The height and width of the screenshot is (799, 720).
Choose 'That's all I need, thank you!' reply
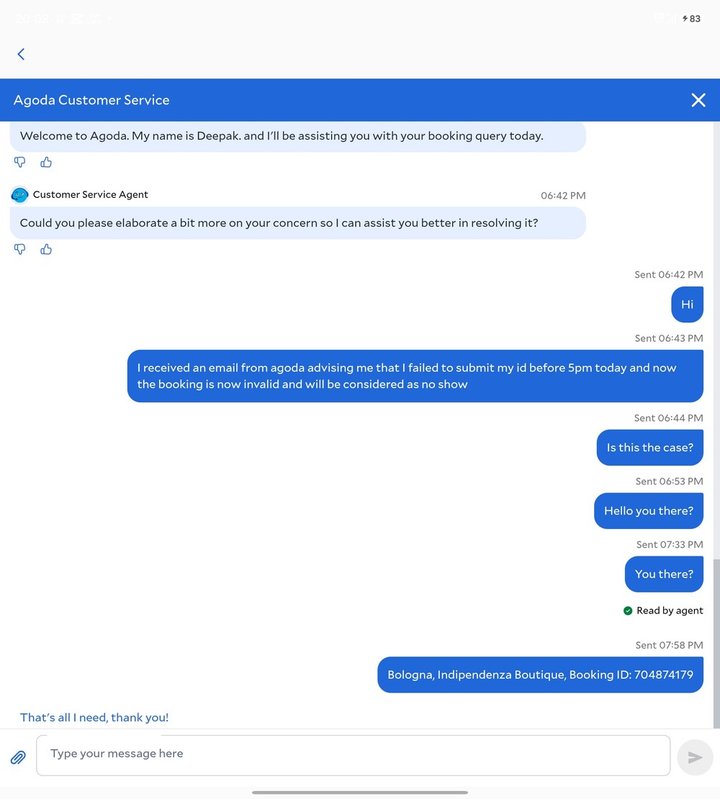point(94,717)
